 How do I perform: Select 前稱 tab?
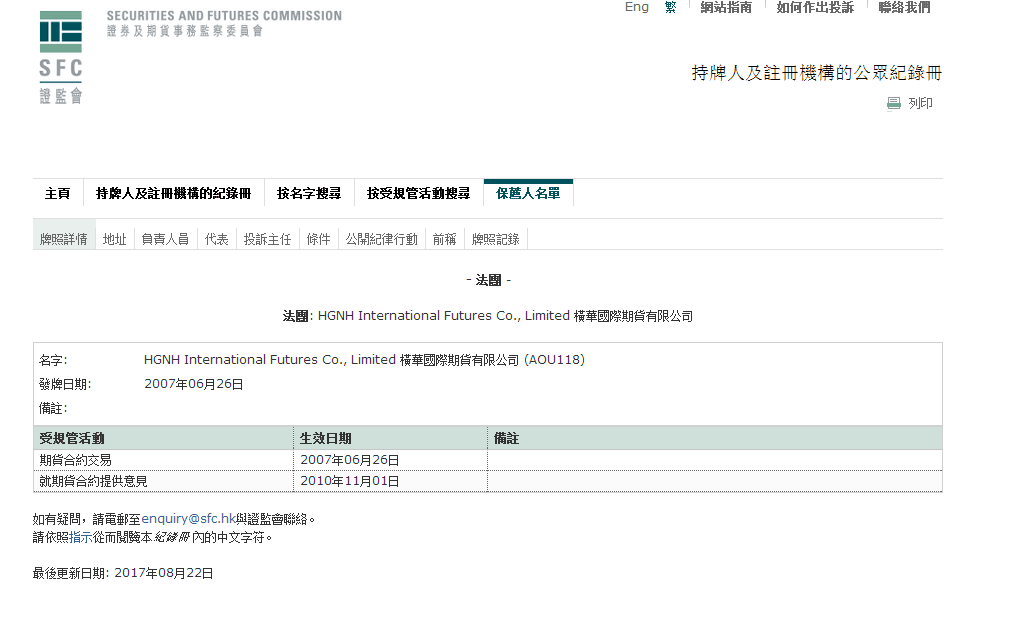[445, 239]
